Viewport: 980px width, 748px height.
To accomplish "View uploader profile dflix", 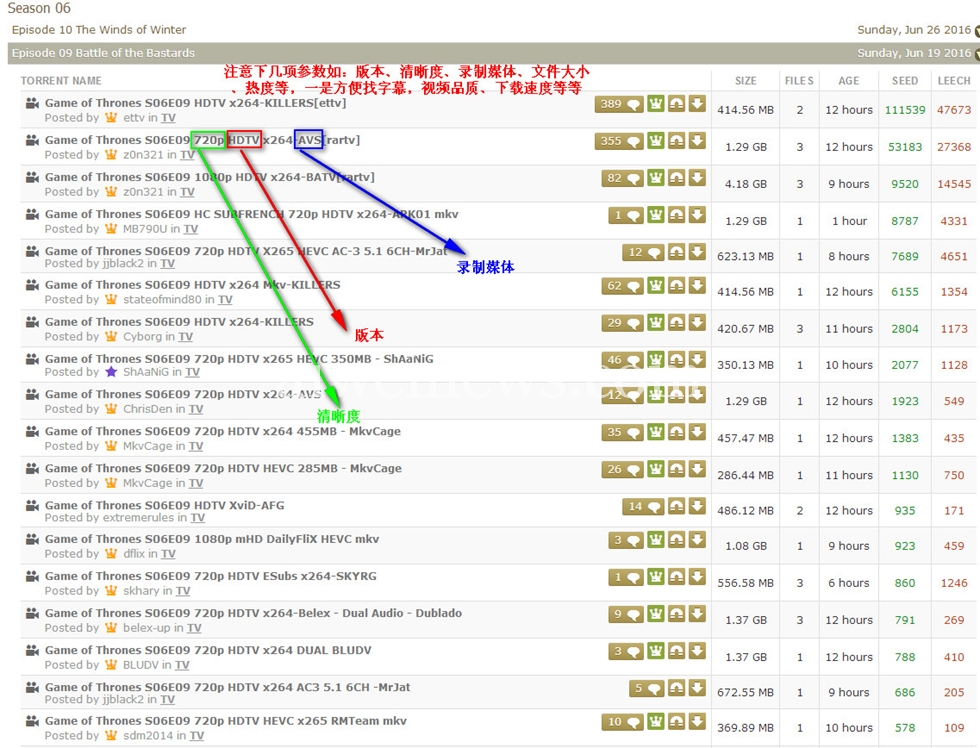I will 134,554.
